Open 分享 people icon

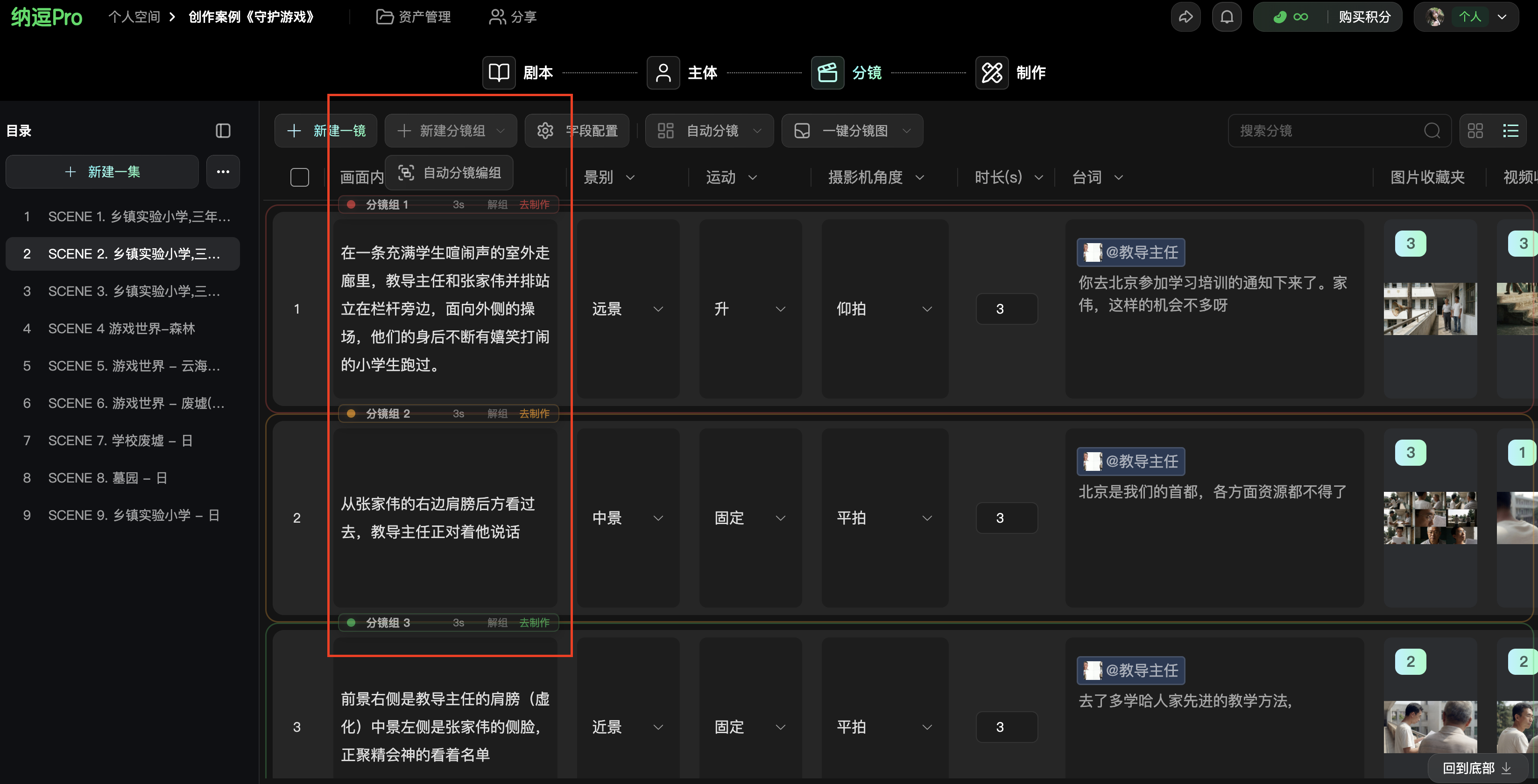click(x=497, y=17)
